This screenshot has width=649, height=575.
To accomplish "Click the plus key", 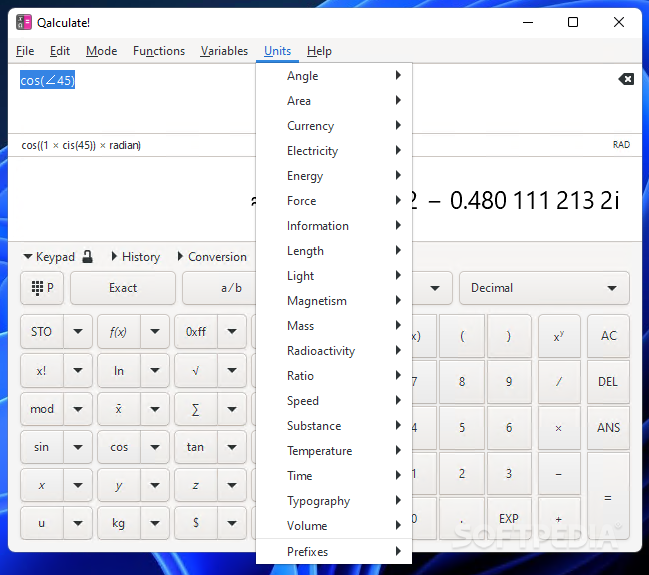I will coord(559,519).
